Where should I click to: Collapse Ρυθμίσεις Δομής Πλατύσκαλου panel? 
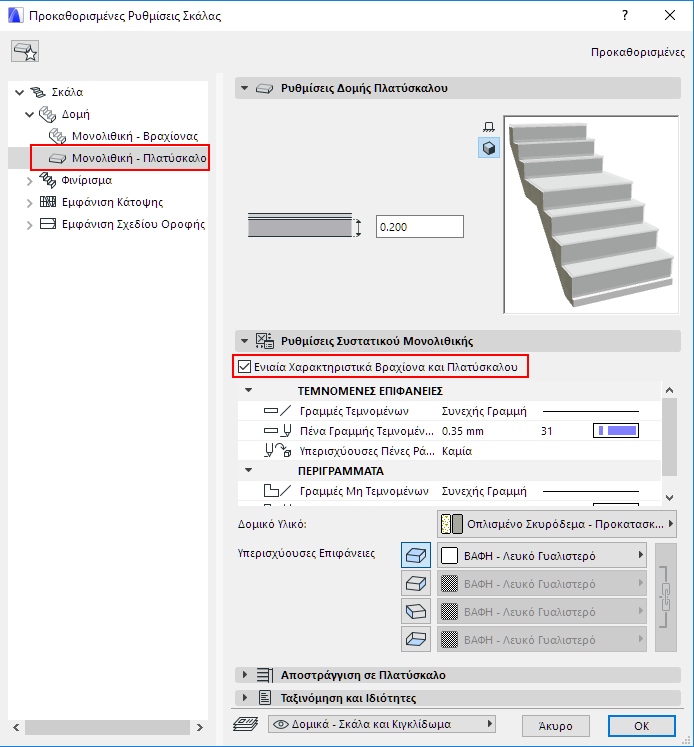tap(244, 88)
